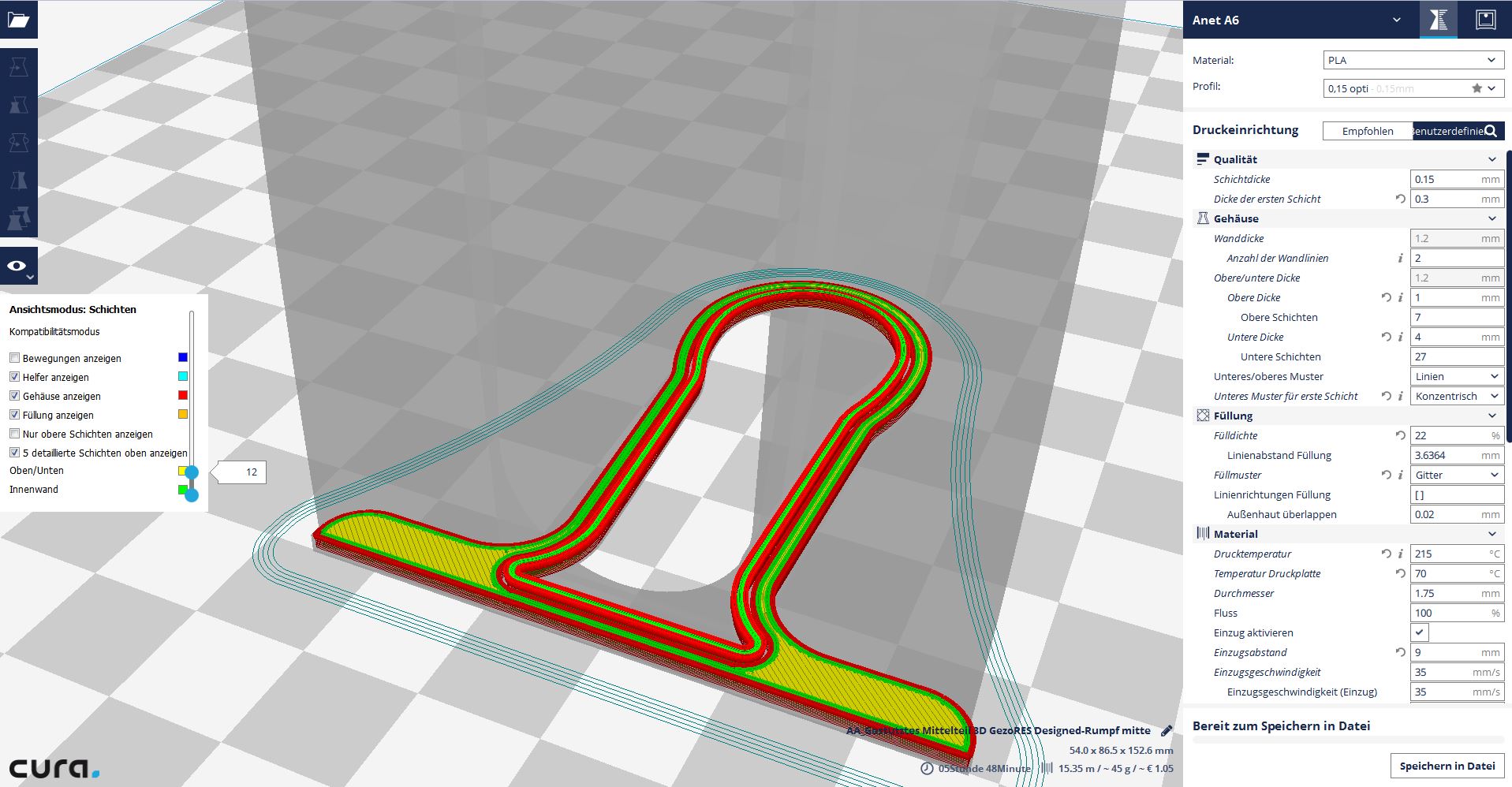
Task: Open the view mode eye icon menu
Action: click(18, 267)
